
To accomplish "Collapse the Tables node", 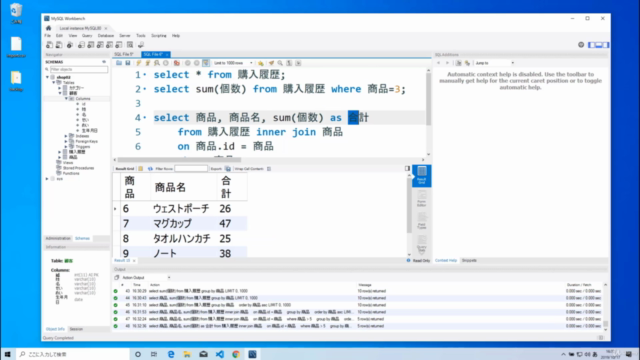I will pyautogui.click(x=53, y=82).
